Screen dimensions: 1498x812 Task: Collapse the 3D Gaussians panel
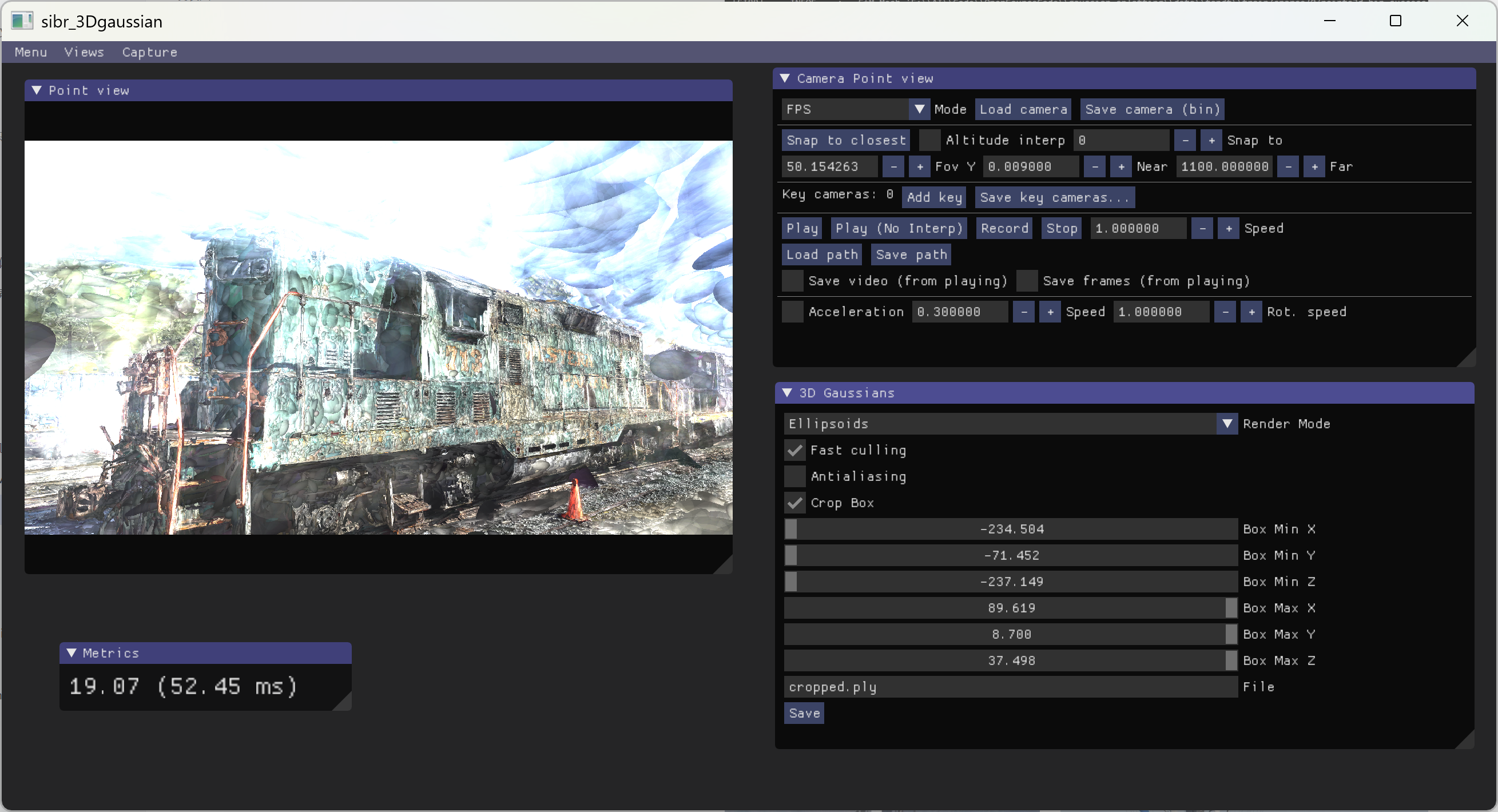[787, 393]
